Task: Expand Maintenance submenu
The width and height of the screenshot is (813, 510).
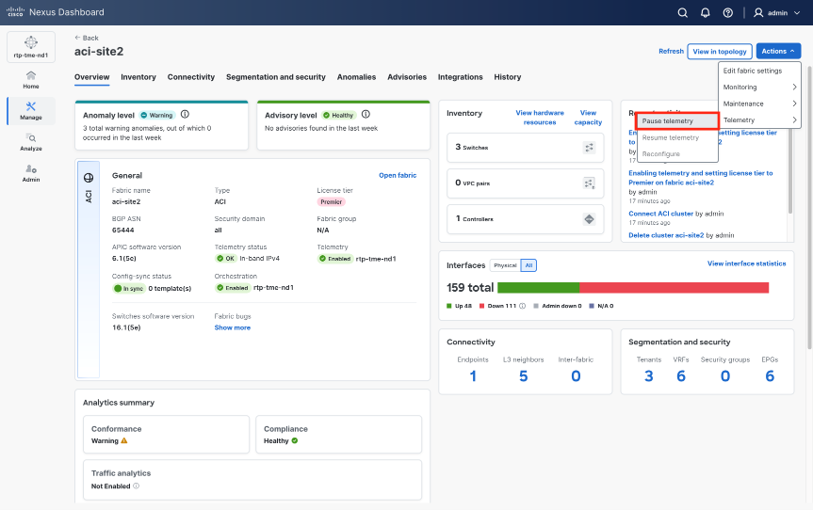Action: click(760, 104)
